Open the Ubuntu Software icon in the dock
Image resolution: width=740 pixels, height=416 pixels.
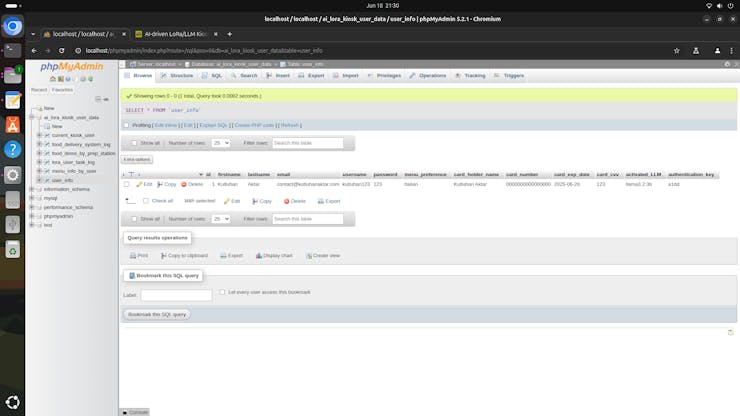13,125
